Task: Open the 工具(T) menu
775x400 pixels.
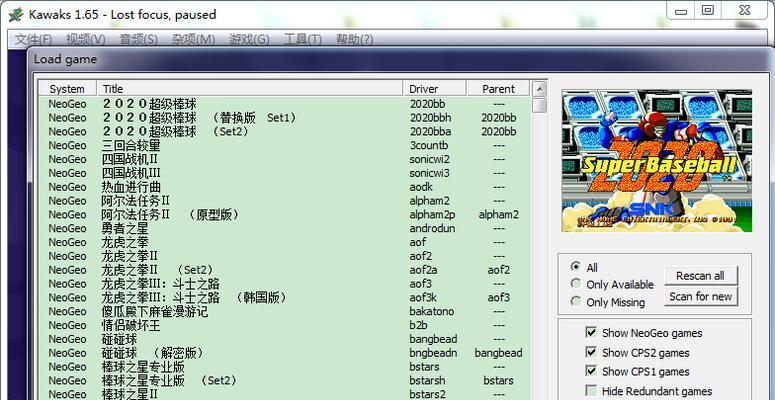Action: (302, 39)
